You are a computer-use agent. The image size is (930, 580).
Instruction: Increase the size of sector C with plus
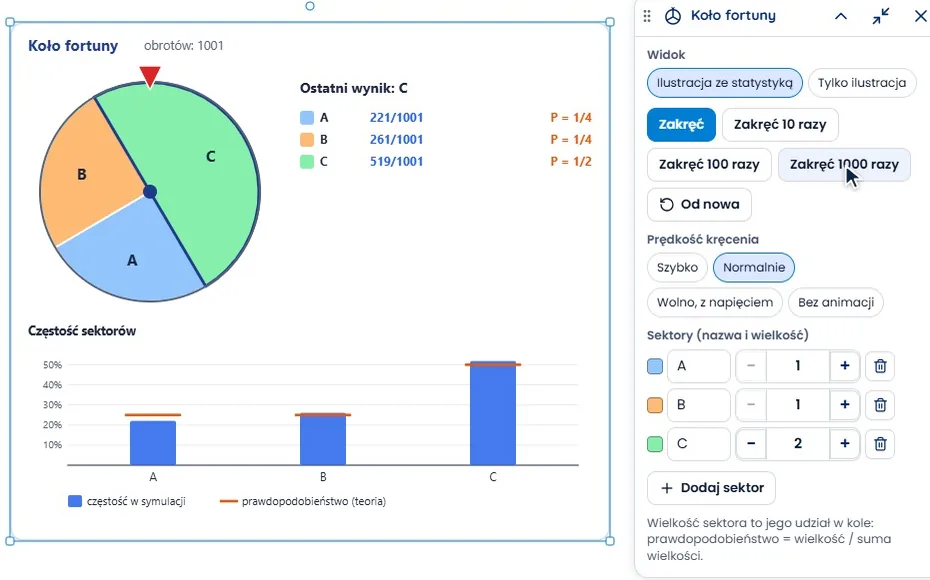click(845, 444)
